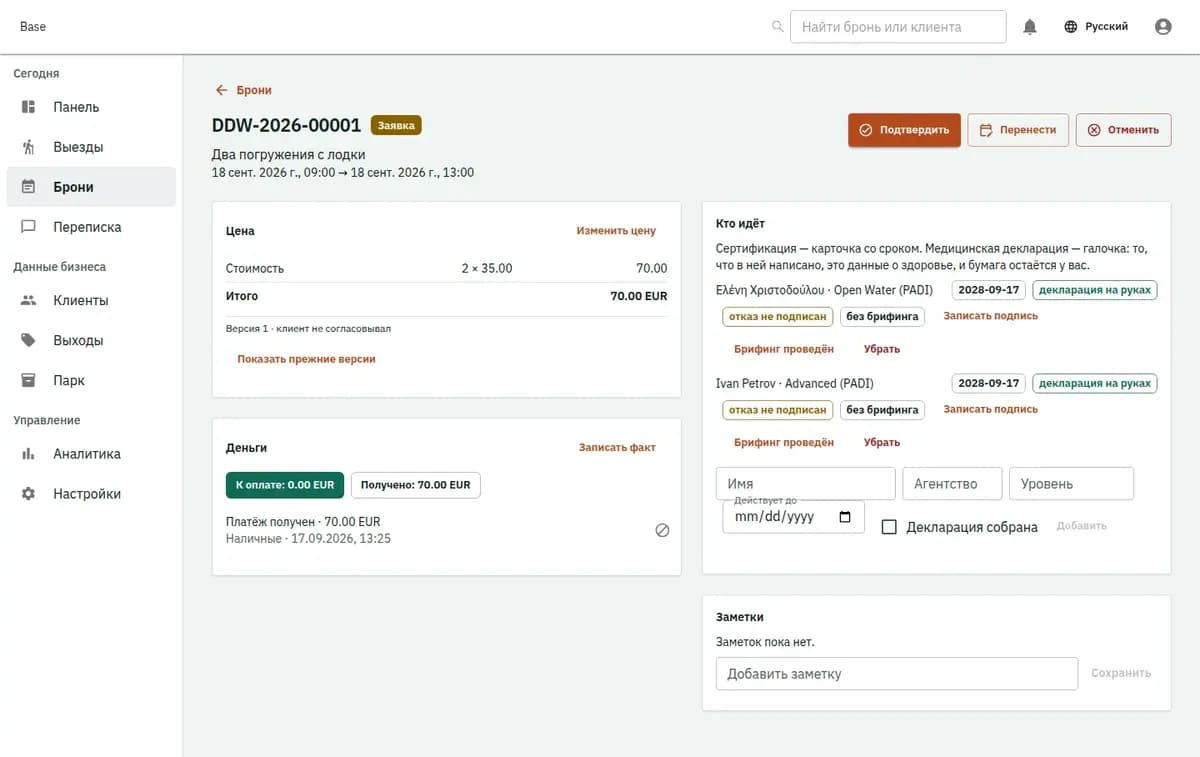Screen dimensions: 1200x757
Task: Click the Настройки gear icon
Action: click(x=29, y=494)
